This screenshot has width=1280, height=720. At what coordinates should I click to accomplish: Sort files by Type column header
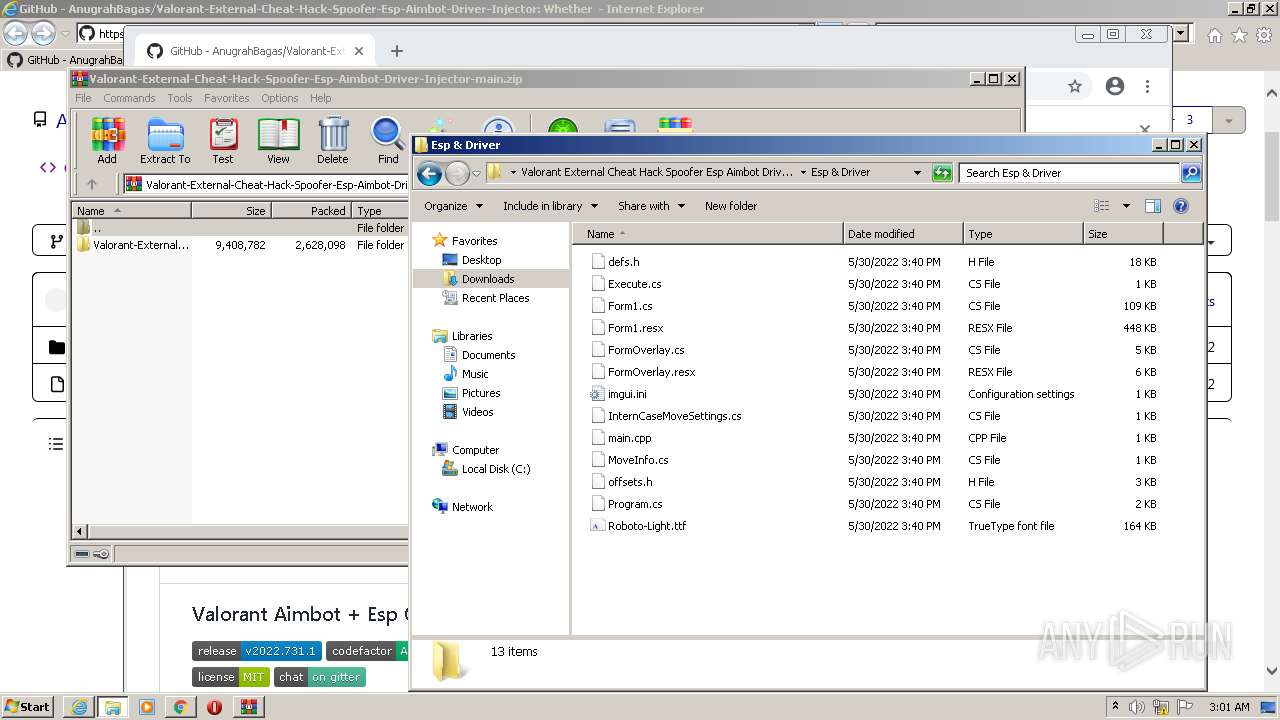coord(1024,234)
